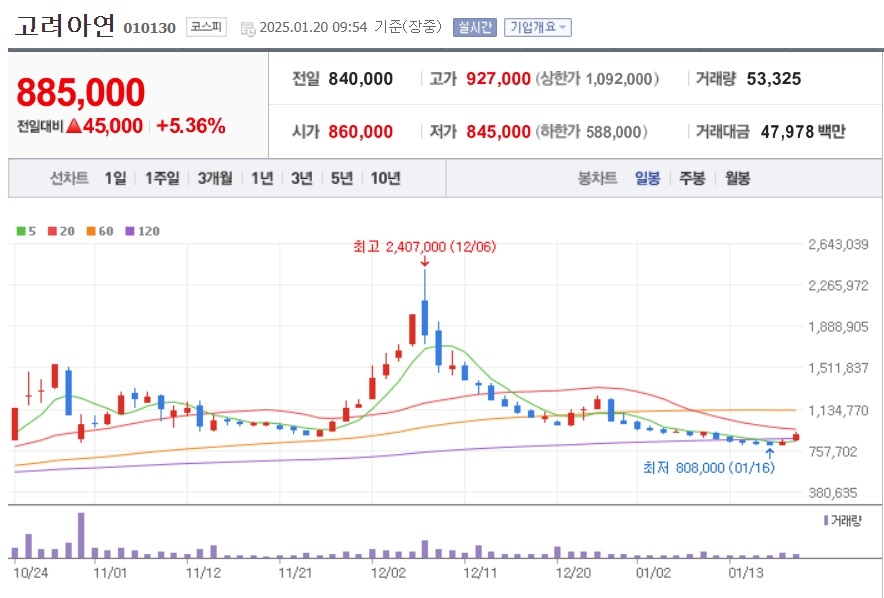Click the calendar icon beside the date
The width and height of the screenshot is (884, 598).
tap(248, 29)
